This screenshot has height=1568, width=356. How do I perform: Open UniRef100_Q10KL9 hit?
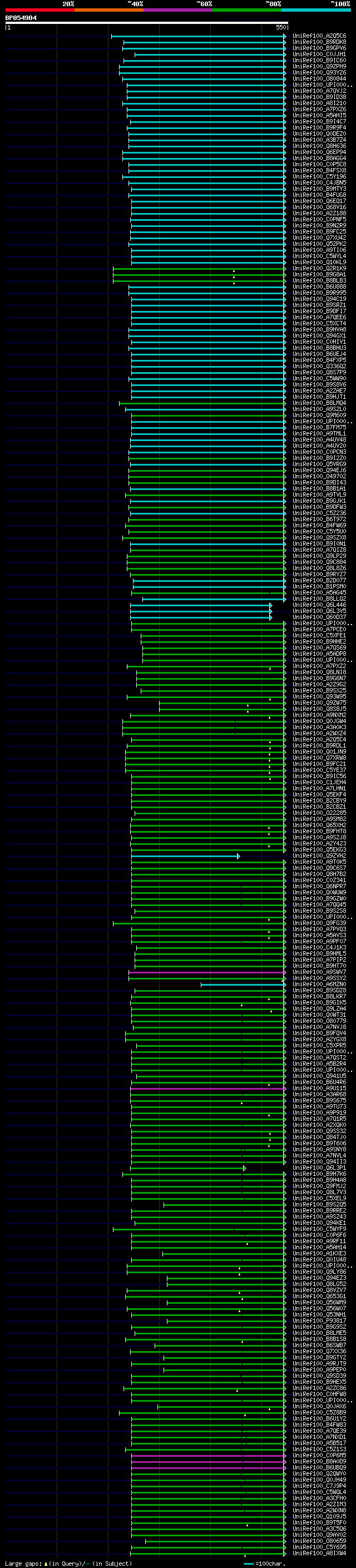pyautogui.click(x=319, y=263)
